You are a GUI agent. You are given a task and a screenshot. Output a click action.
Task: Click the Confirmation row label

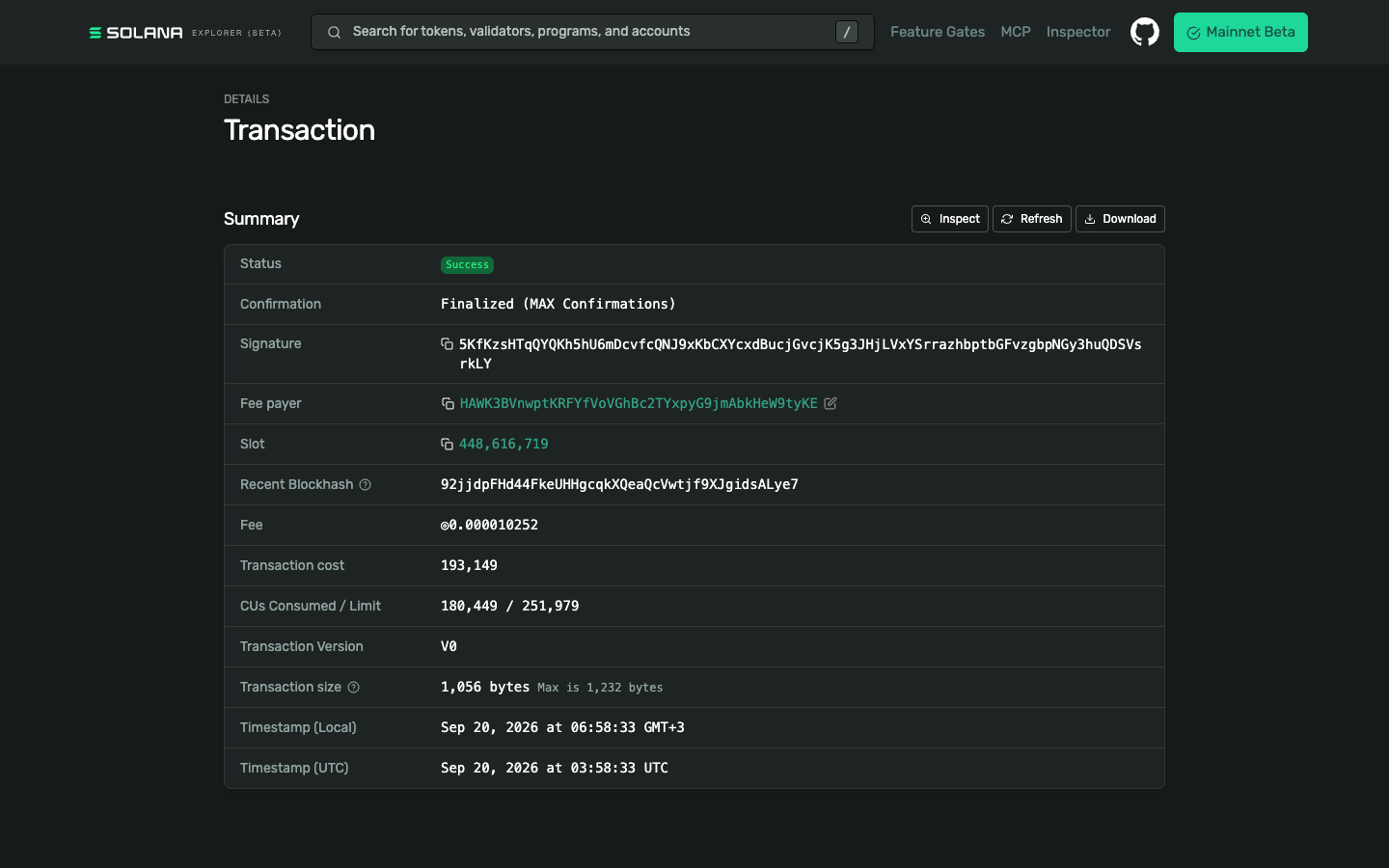point(281,304)
